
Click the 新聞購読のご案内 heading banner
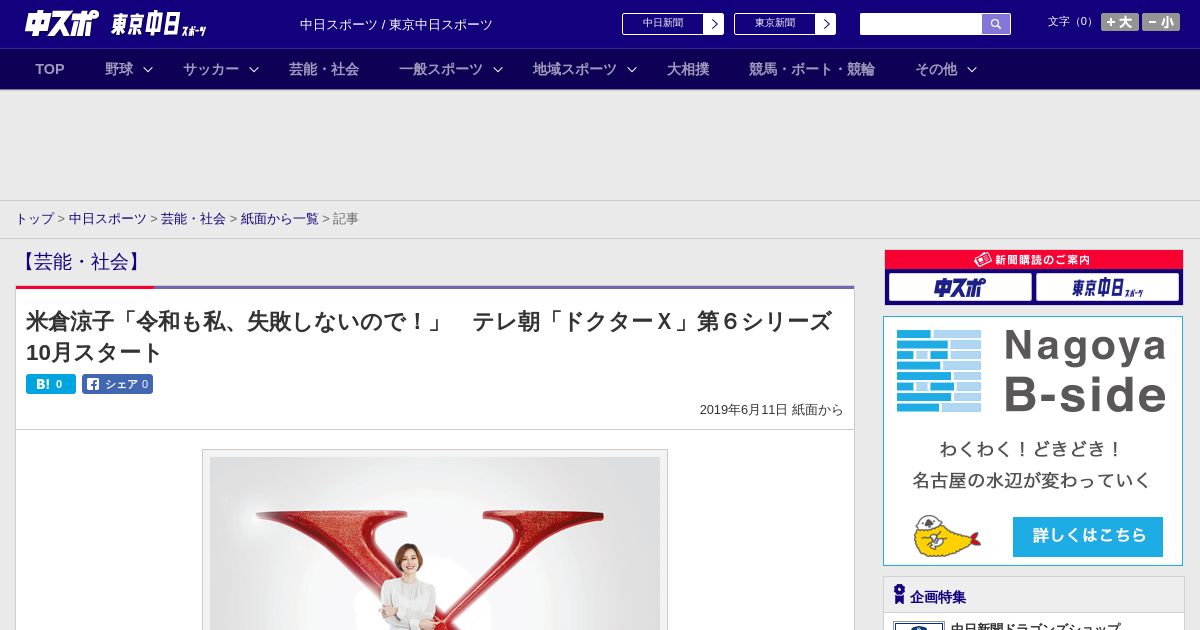click(x=1034, y=260)
